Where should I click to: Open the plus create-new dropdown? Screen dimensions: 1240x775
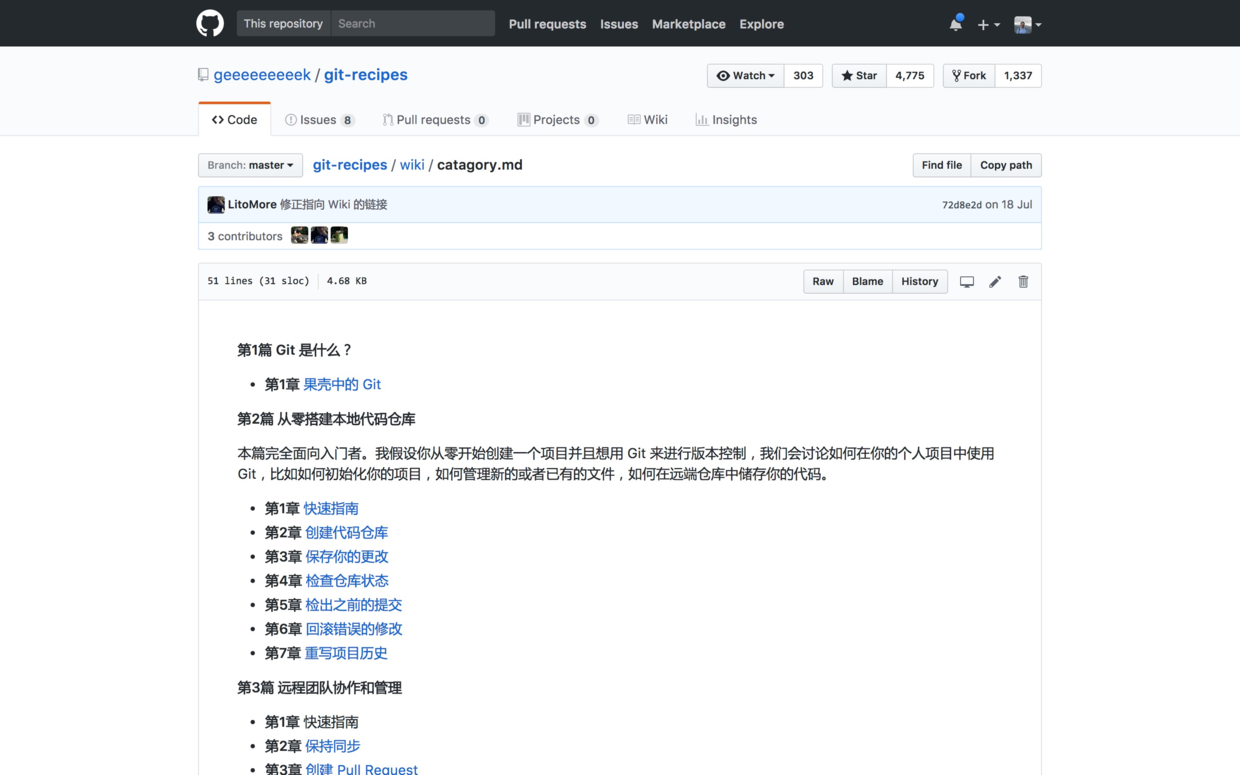[x=988, y=24]
